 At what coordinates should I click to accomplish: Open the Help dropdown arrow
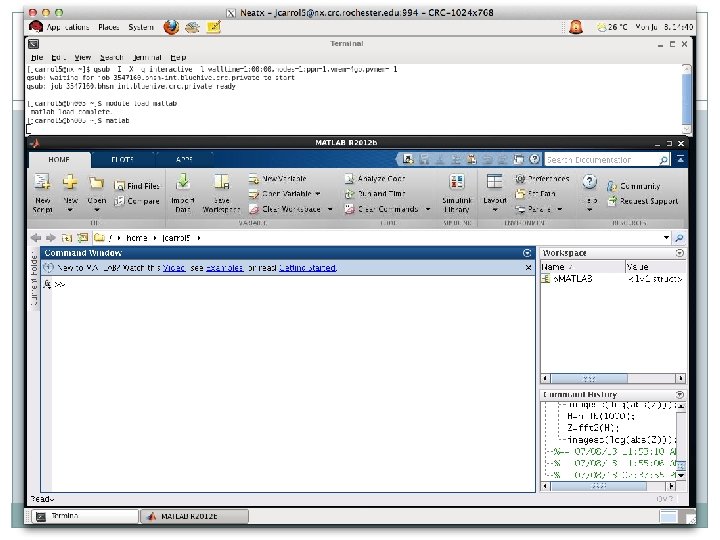[590, 210]
